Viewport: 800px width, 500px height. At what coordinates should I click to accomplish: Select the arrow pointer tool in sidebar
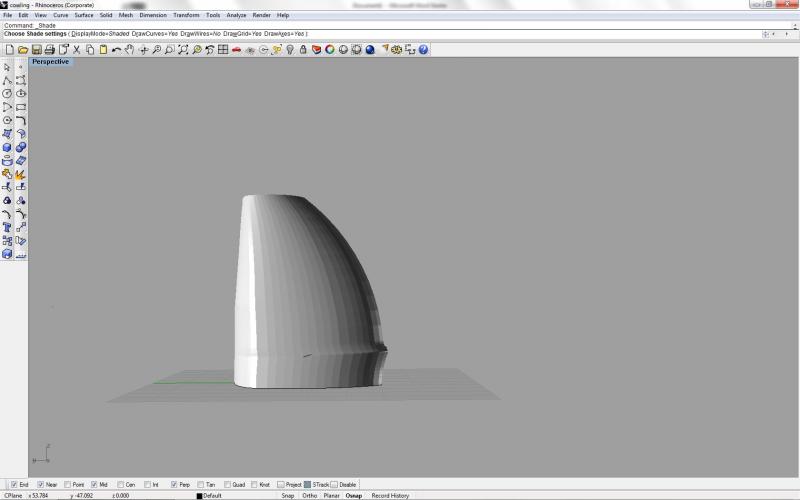7,67
